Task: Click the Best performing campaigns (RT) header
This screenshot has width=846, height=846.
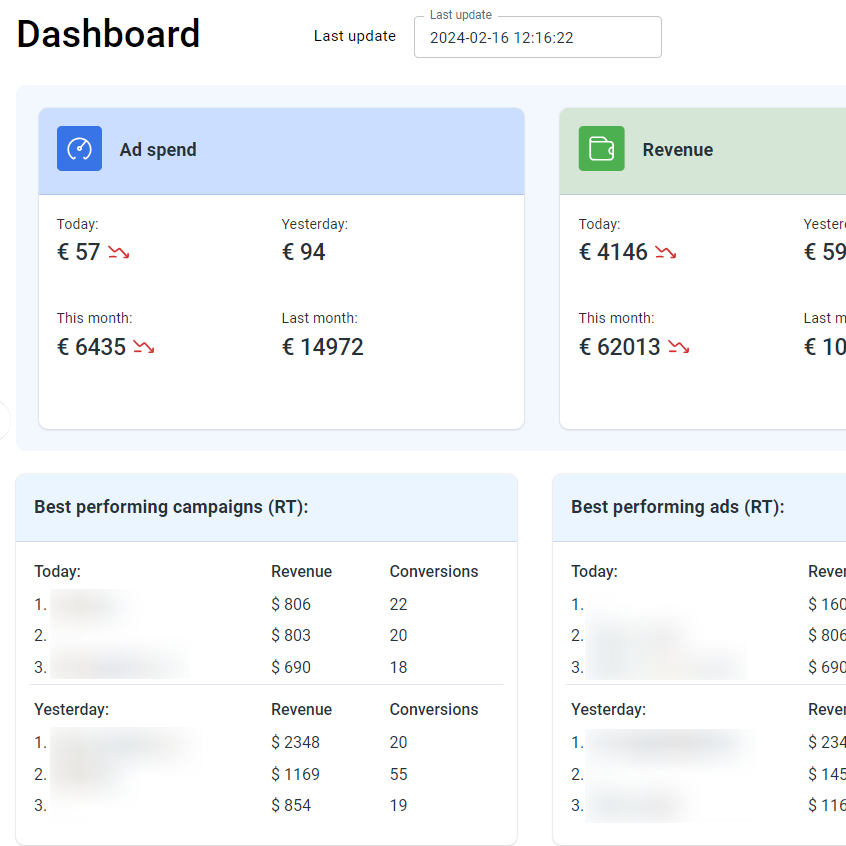Action: [171, 507]
